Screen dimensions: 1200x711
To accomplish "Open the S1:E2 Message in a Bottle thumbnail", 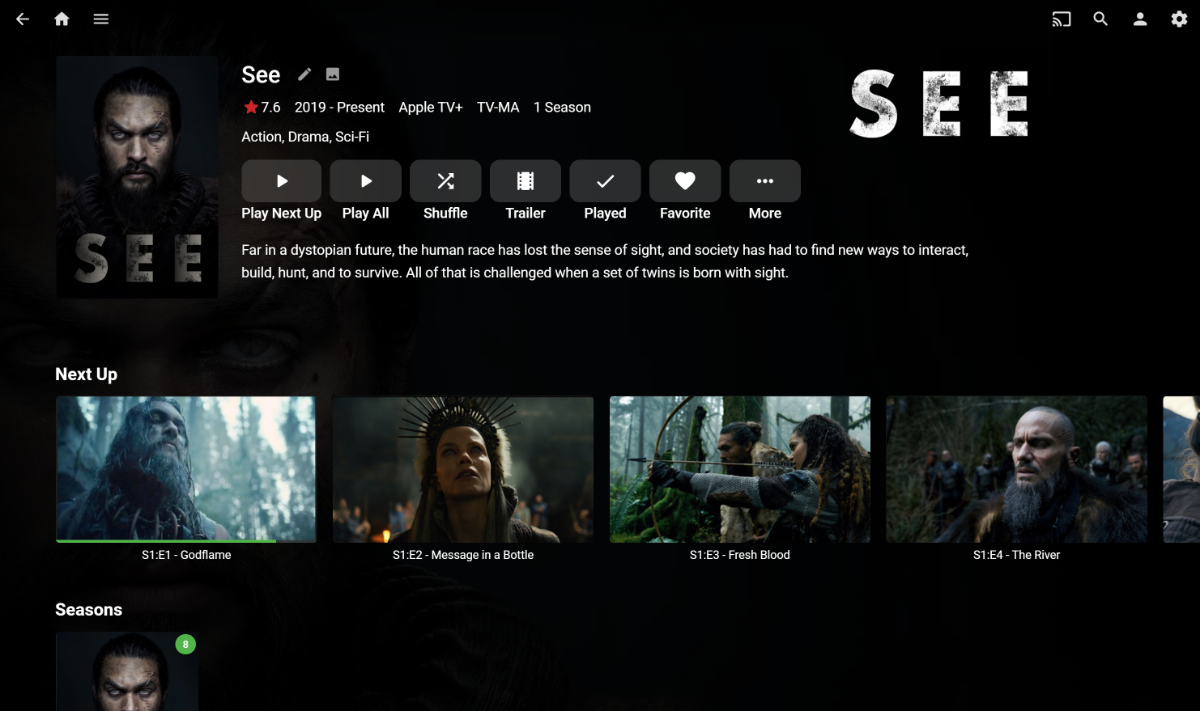I will pos(463,470).
